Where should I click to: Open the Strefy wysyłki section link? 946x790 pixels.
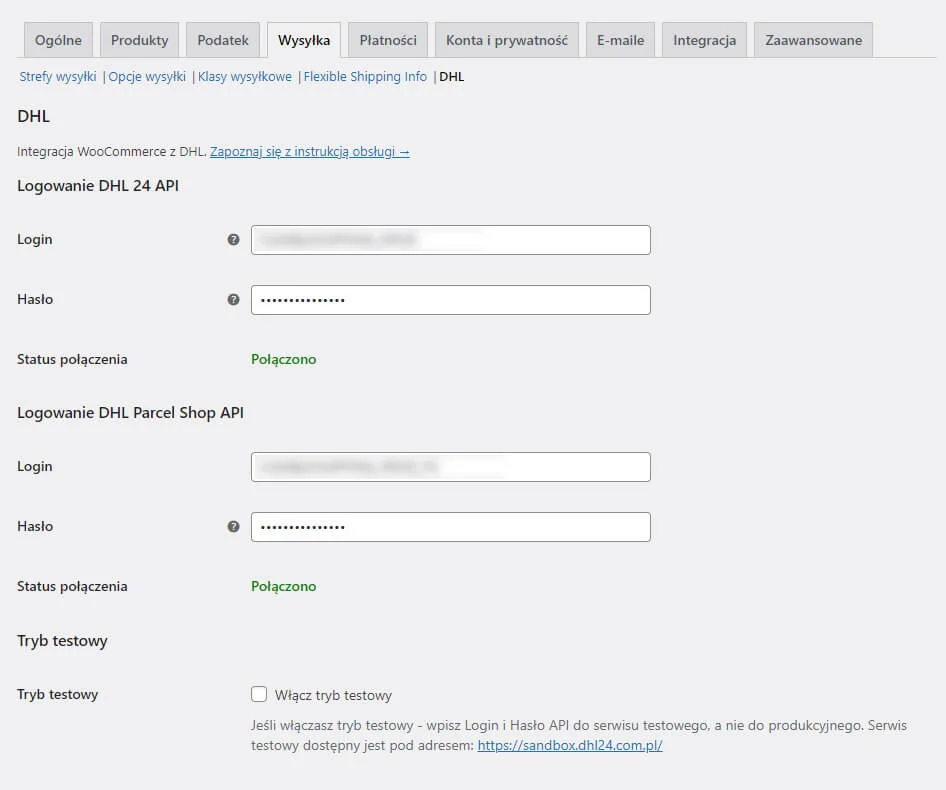(58, 77)
